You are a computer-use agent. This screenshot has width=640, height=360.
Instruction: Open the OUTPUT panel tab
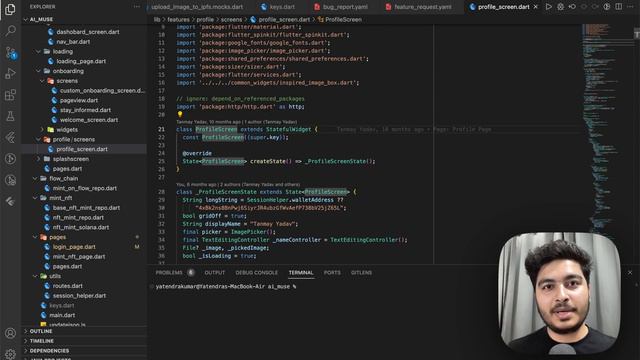(x=215, y=273)
